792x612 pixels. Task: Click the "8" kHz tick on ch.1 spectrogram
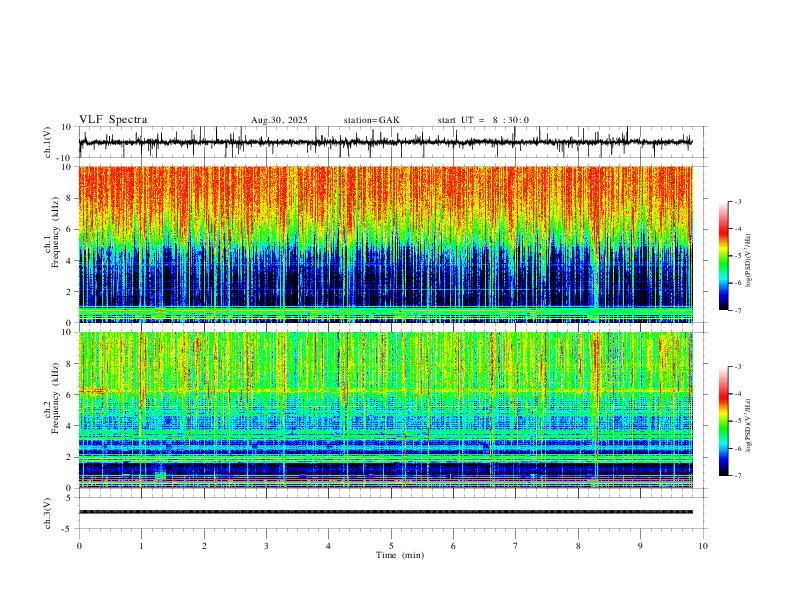click(70, 198)
